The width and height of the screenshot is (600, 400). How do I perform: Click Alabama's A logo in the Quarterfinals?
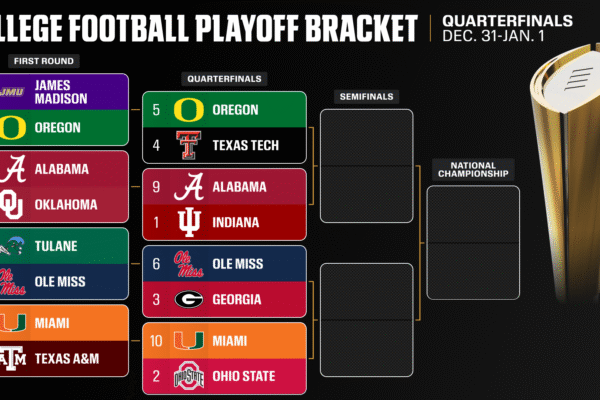click(x=188, y=186)
